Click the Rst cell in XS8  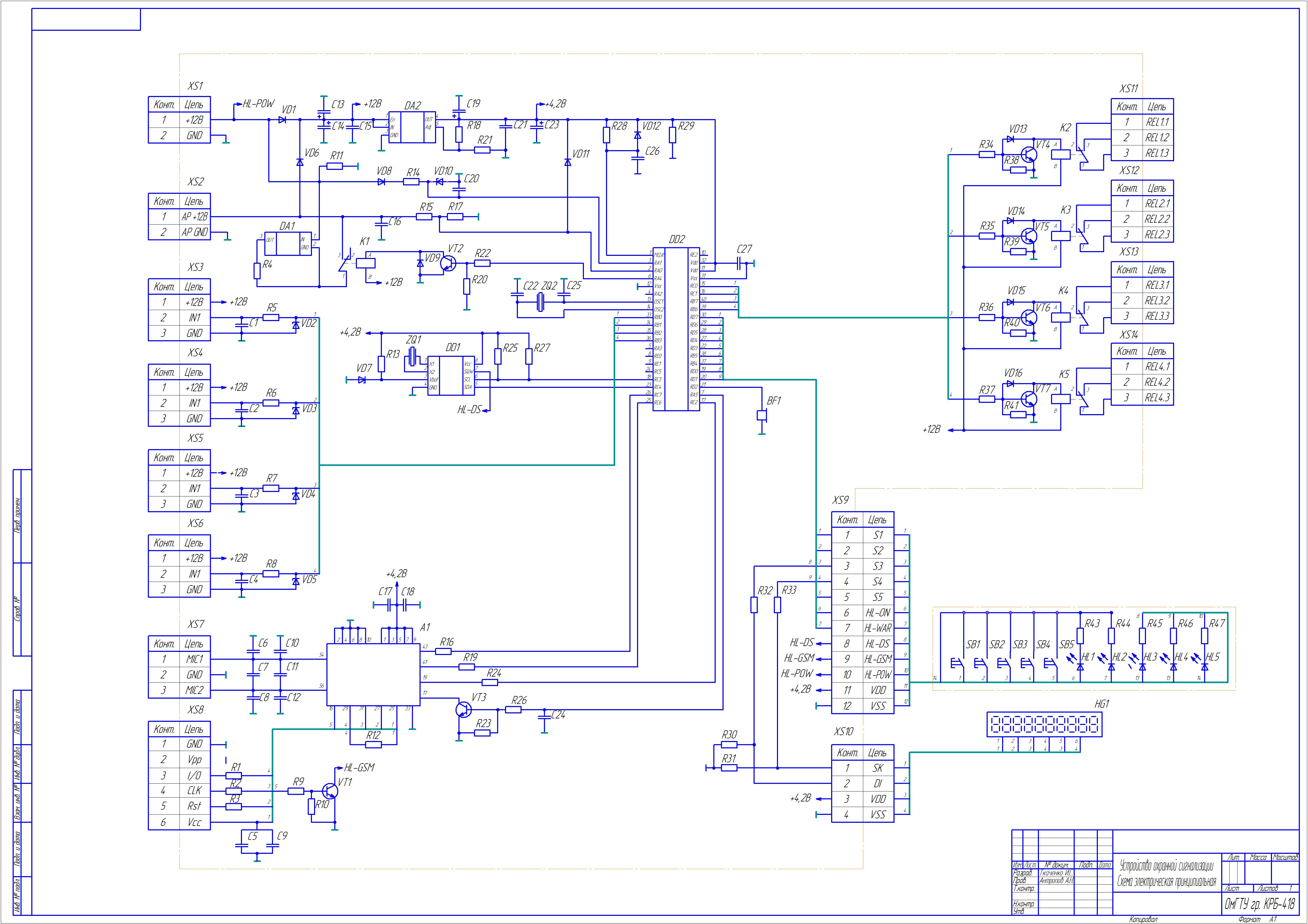(x=195, y=806)
